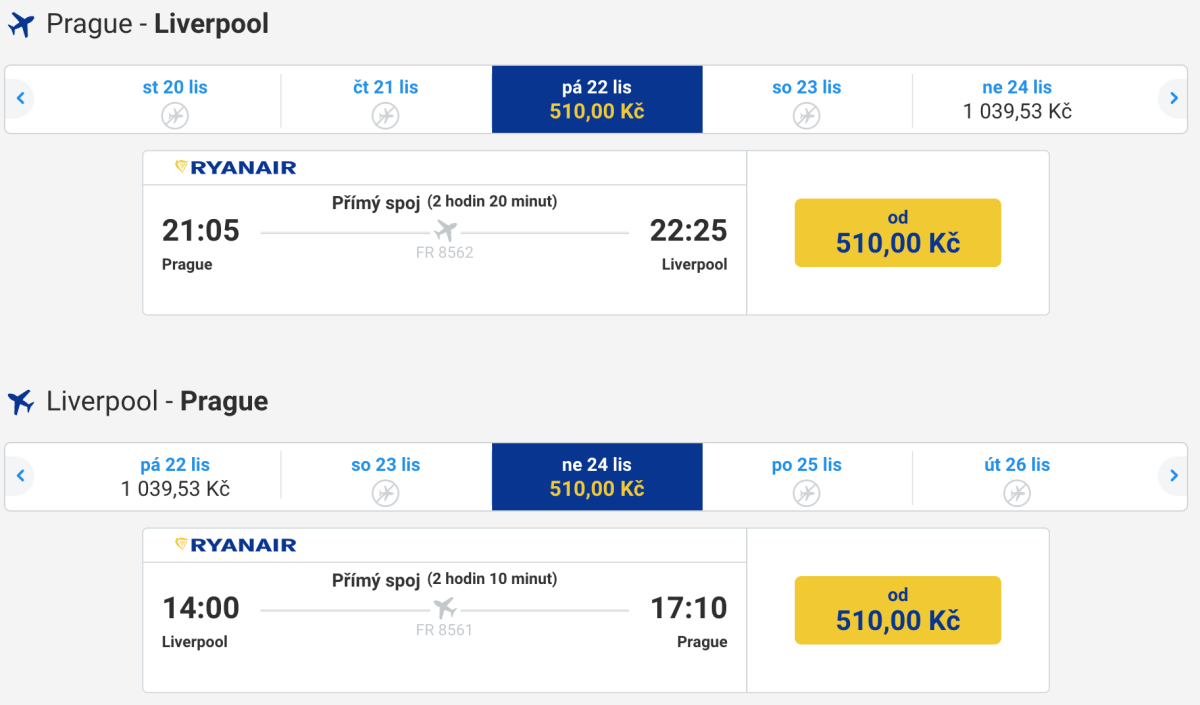Click the departing plane icon beside Prague - Liverpool
Viewport: 1200px width, 705px height.
tap(21, 25)
